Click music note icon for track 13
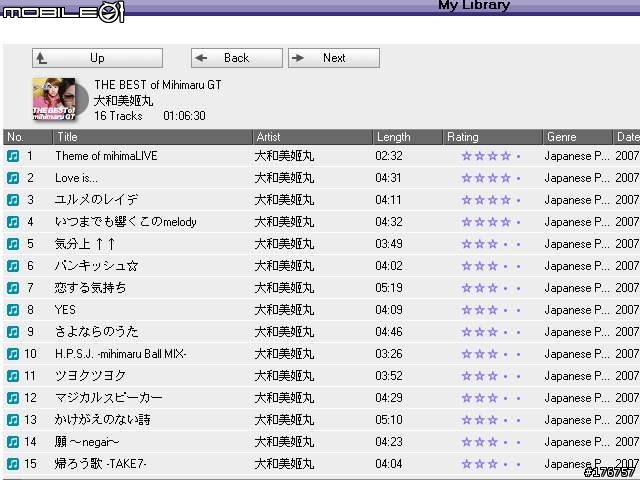 pyautogui.click(x=13, y=420)
